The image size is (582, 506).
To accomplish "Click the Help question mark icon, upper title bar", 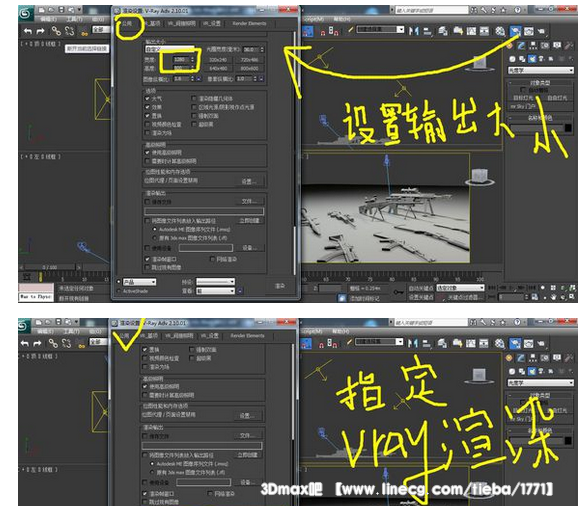I will point(517,10).
